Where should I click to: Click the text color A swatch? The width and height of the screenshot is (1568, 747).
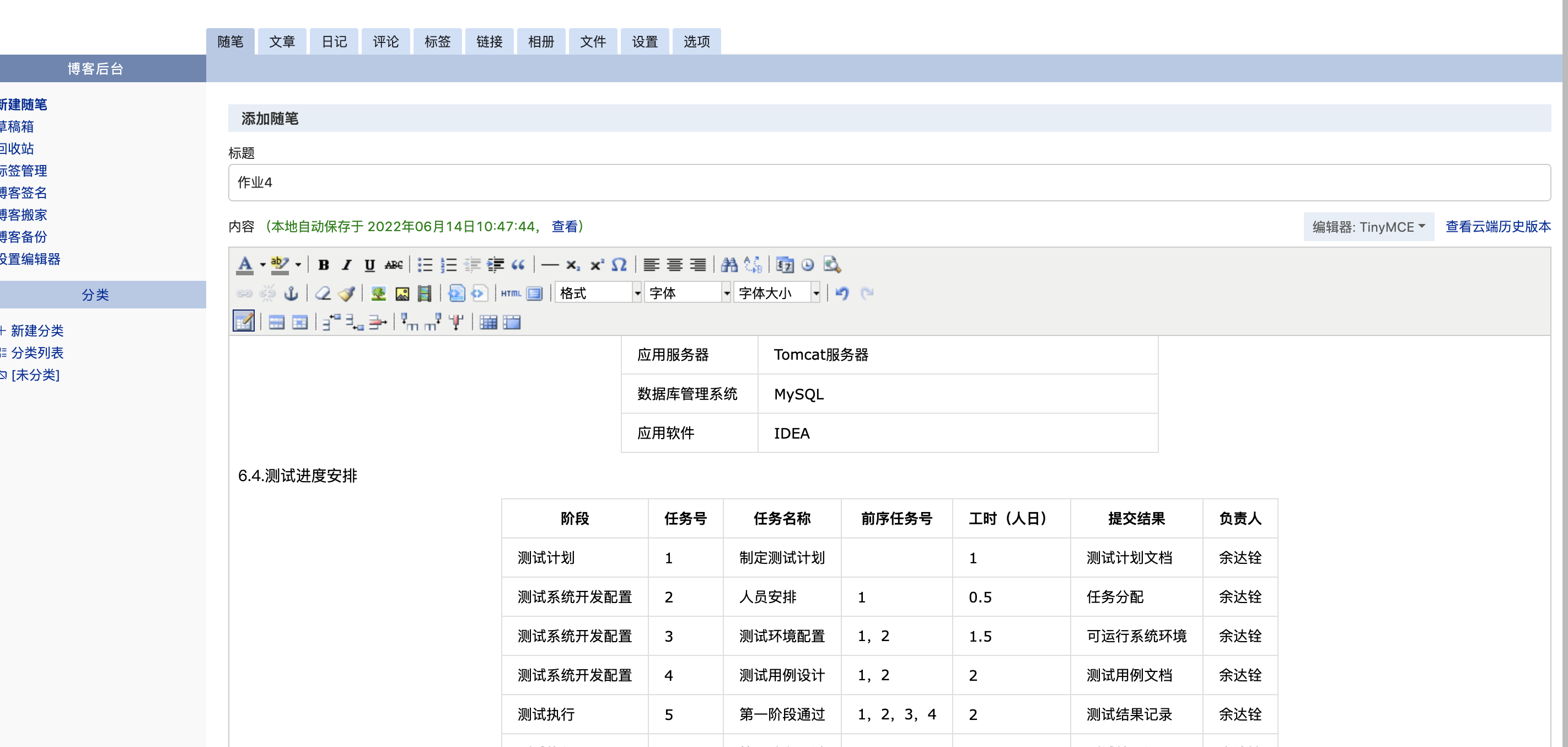pyautogui.click(x=245, y=264)
